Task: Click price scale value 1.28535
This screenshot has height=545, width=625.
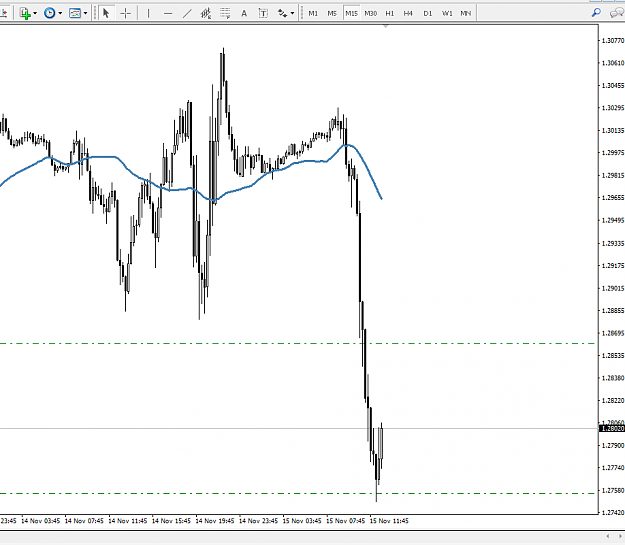Action: [613, 355]
